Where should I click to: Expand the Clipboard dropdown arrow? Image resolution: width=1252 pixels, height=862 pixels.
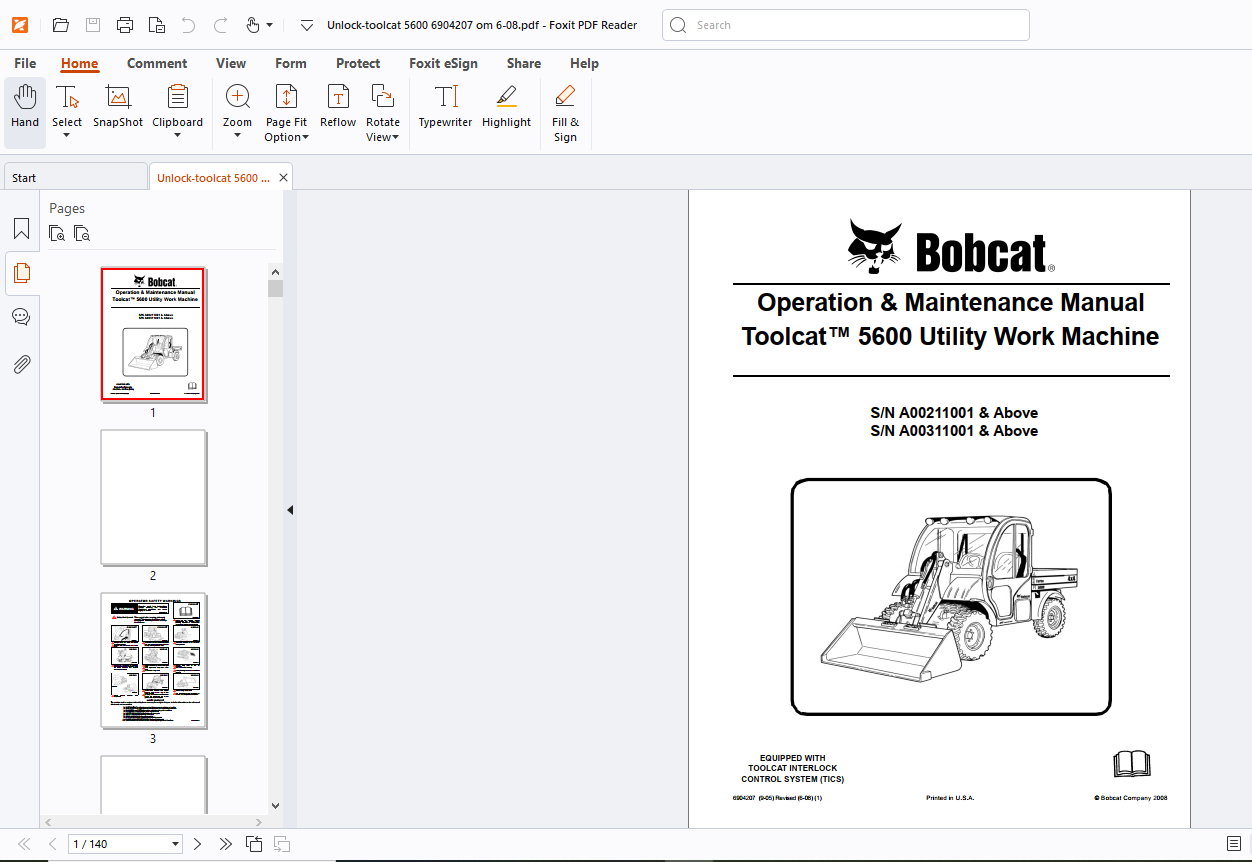click(x=177, y=136)
